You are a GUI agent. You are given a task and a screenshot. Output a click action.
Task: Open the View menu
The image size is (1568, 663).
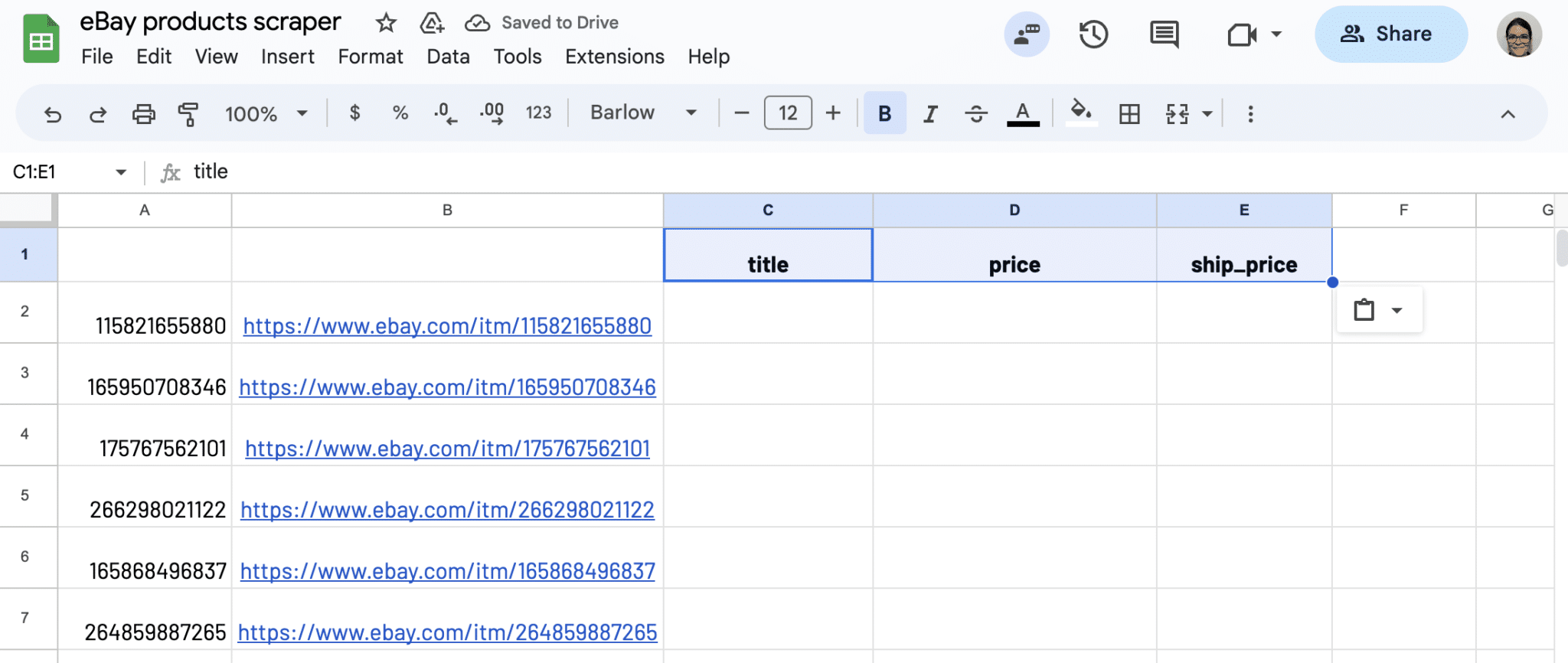pyautogui.click(x=217, y=57)
